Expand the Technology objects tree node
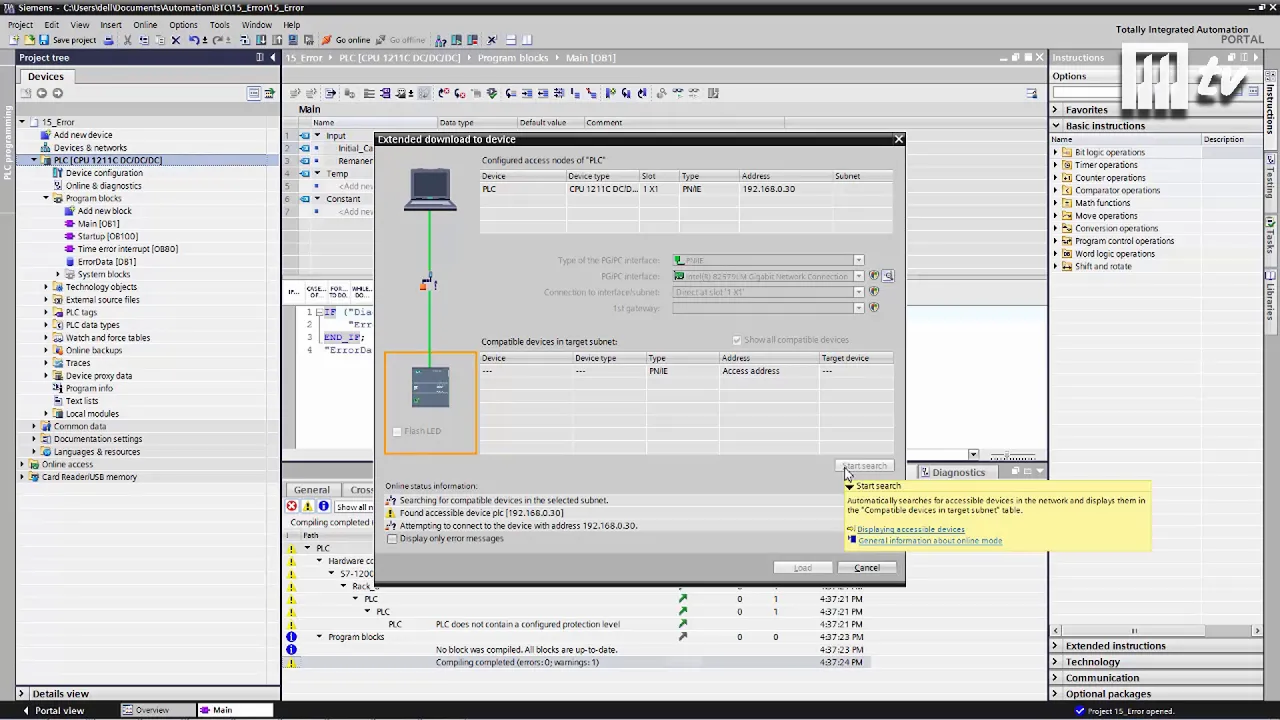The width and height of the screenshot is (1280, 720). pos(46,287)
